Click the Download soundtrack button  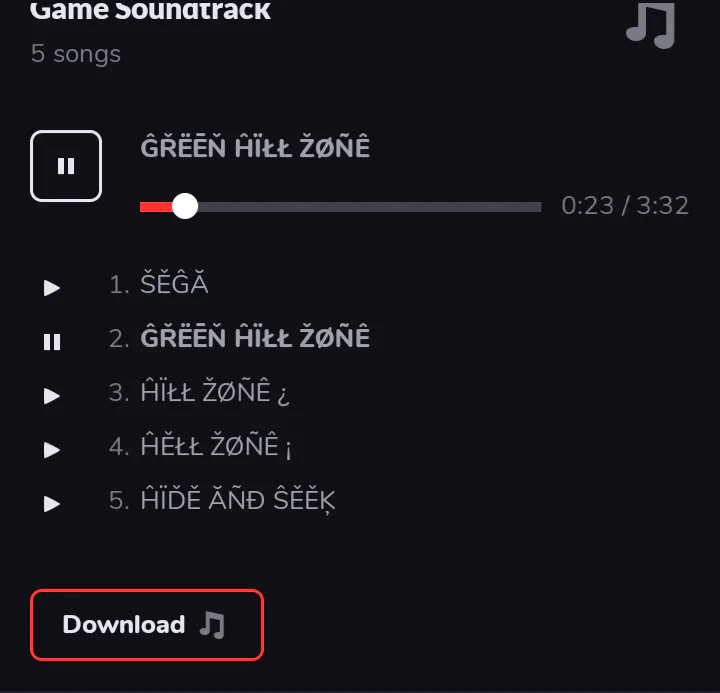point(147,625)
